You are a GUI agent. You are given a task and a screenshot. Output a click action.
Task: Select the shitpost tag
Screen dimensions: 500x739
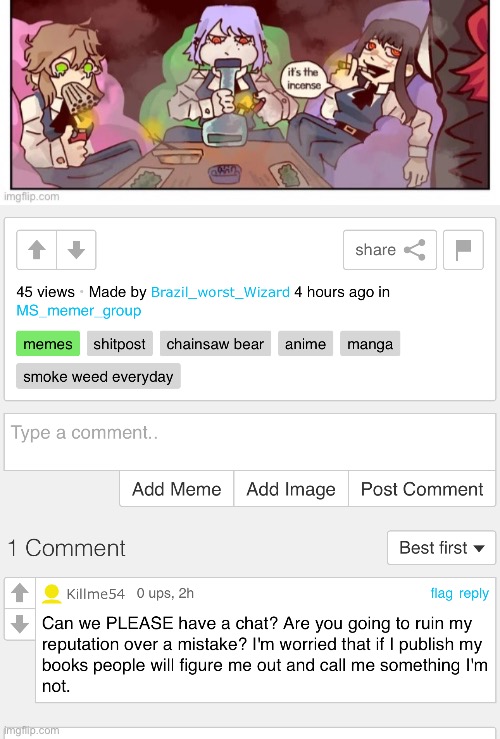tap(120, 344)
